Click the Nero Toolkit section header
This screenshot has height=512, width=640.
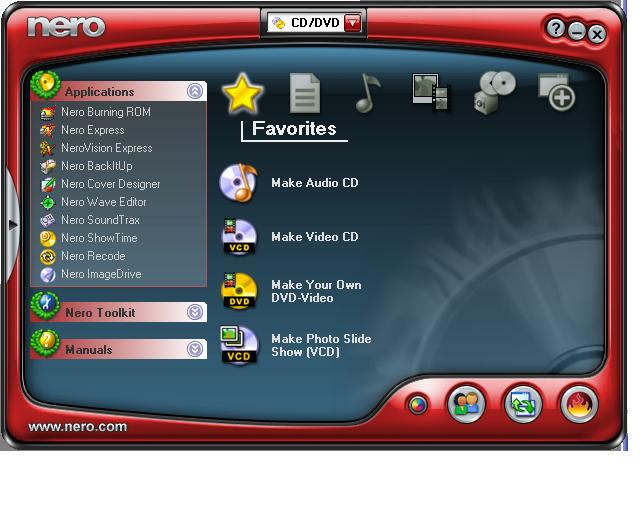point(119,312)
